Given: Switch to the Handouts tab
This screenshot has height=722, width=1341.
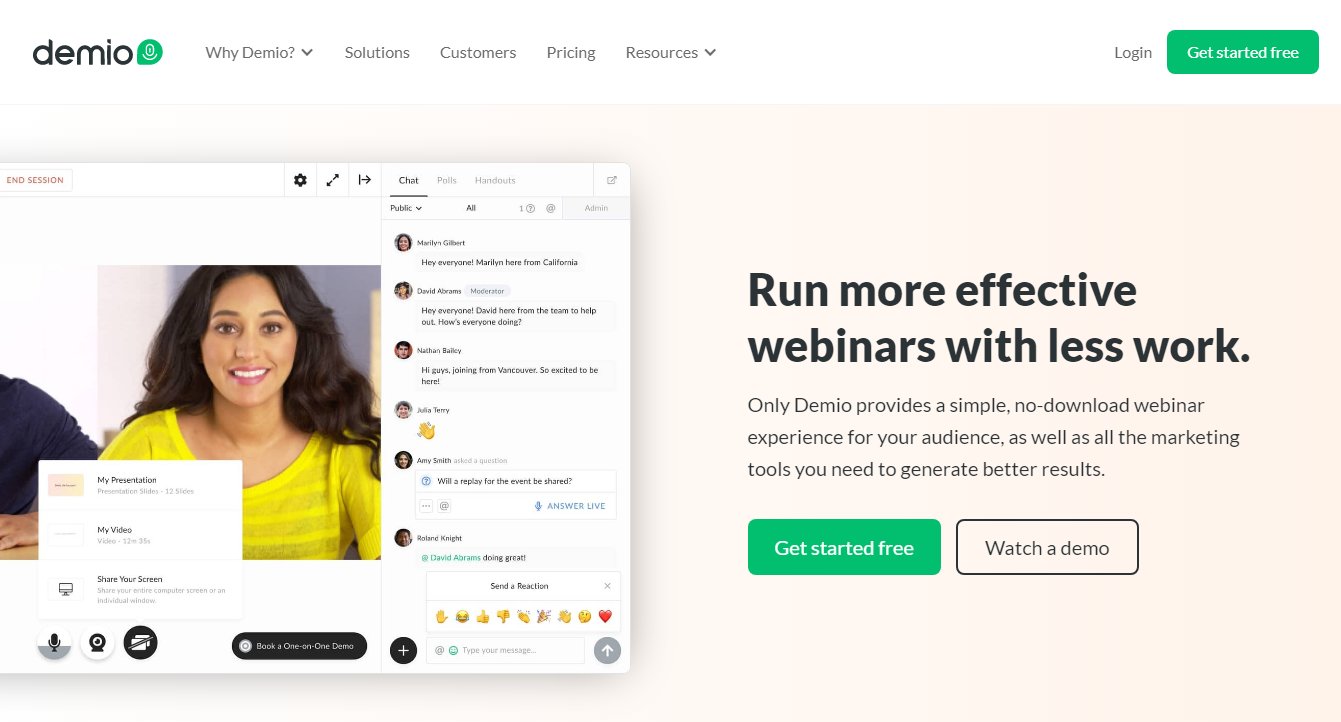Looking at the screenshot, I should [x=494, y=180].
